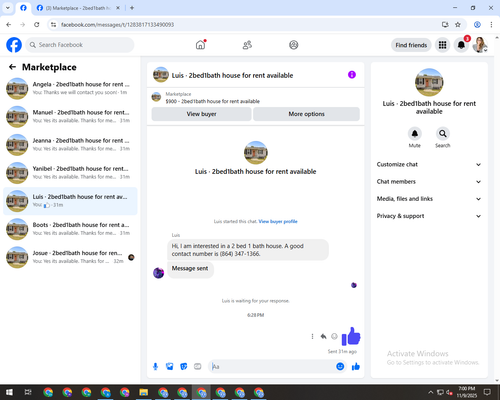Click the Search Facebook field
The height and width of the screenshot is (400, 500).
(80, 45)
